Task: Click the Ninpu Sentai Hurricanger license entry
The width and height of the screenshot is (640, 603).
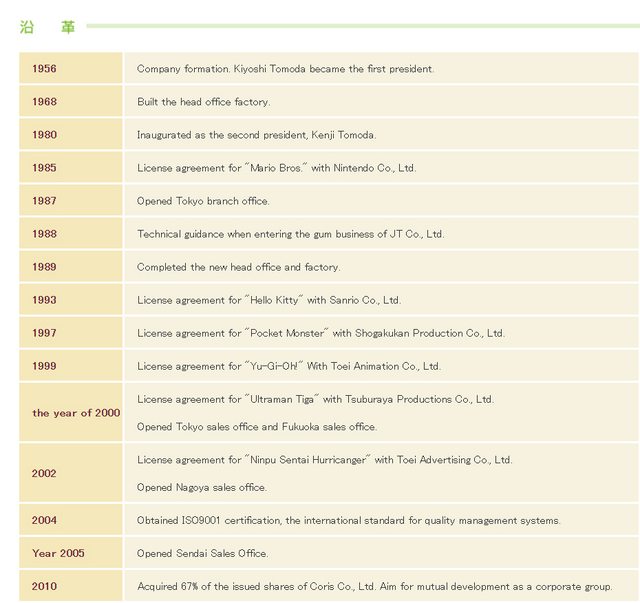Action: 324,460
